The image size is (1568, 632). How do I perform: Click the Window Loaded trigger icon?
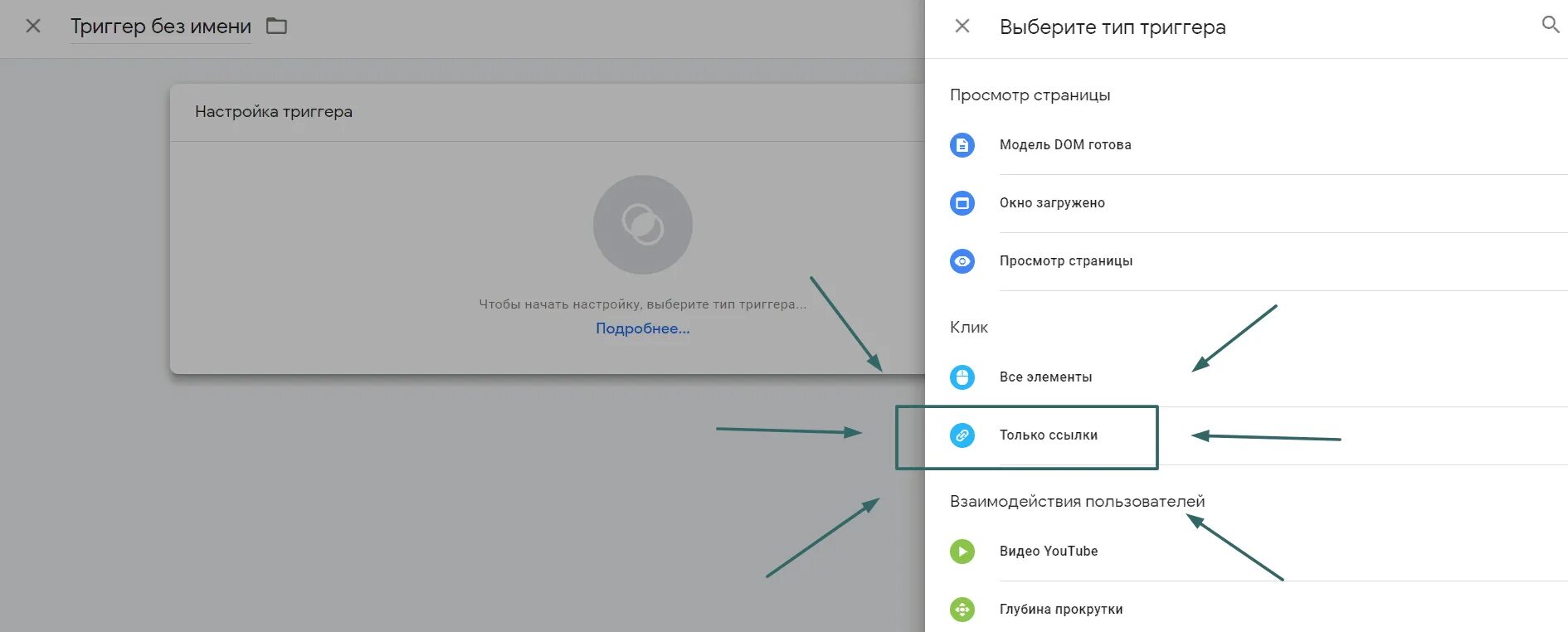(x=962, y=203)
